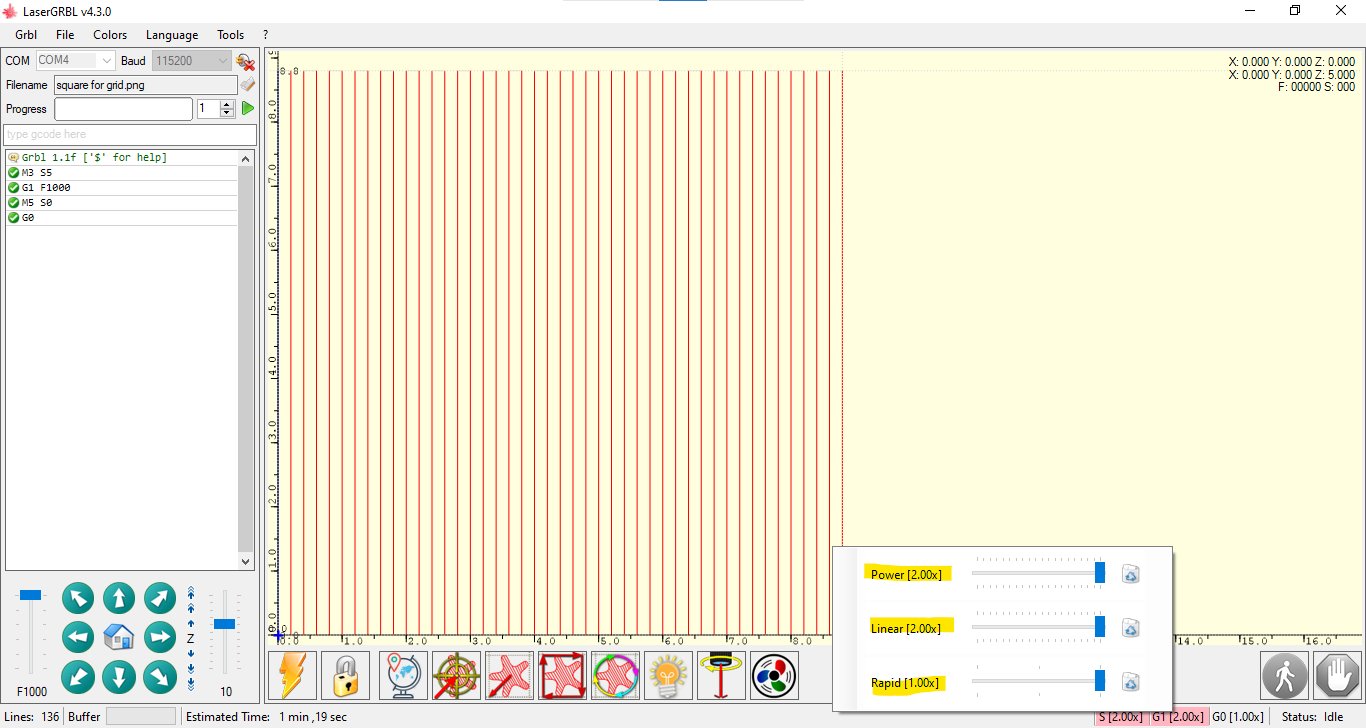Image resolution: width=1366 pixels, height=728 pixels.
Task: Click the F1000 jog speed slider handle
Action: tap(31, 595)
